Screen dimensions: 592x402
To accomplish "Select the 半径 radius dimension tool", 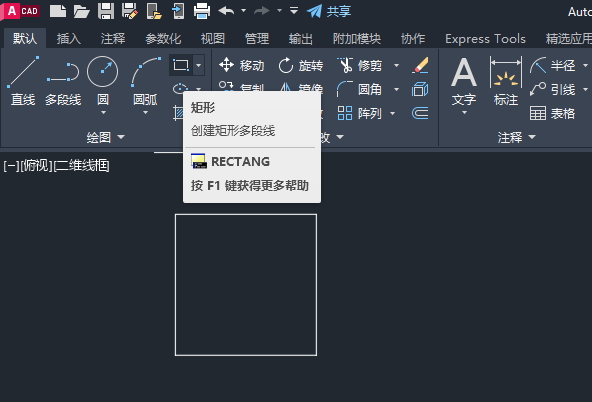I will point(552,65).
